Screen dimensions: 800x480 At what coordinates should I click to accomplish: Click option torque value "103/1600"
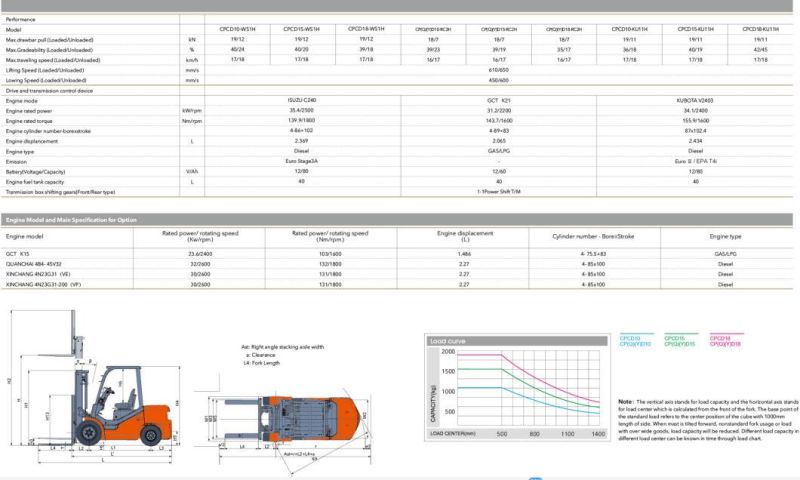(x=330, y=254)
